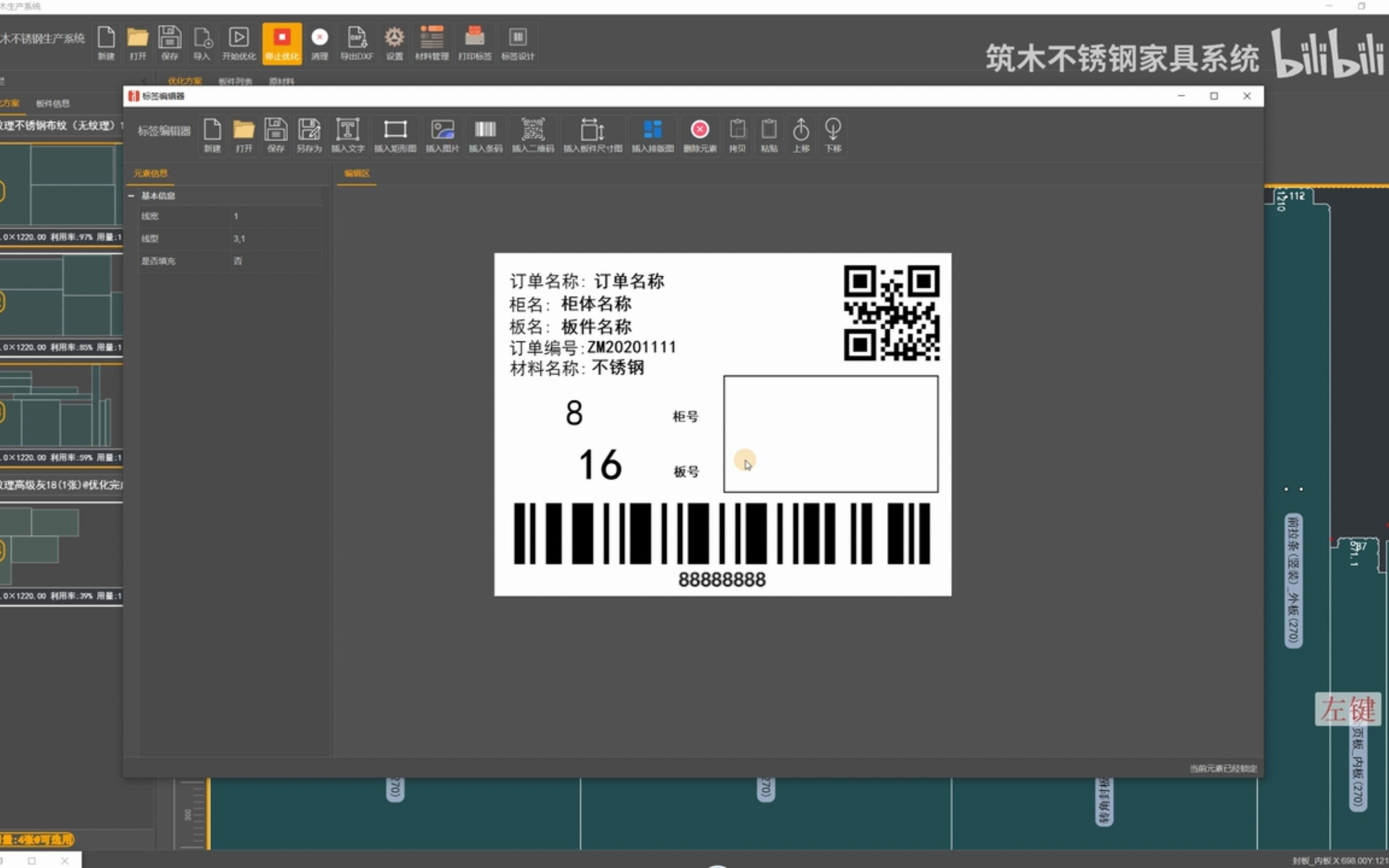Screen dimensions: 1389x868
Task: Click the 导入 import icon
Action: tap(202, 43)
